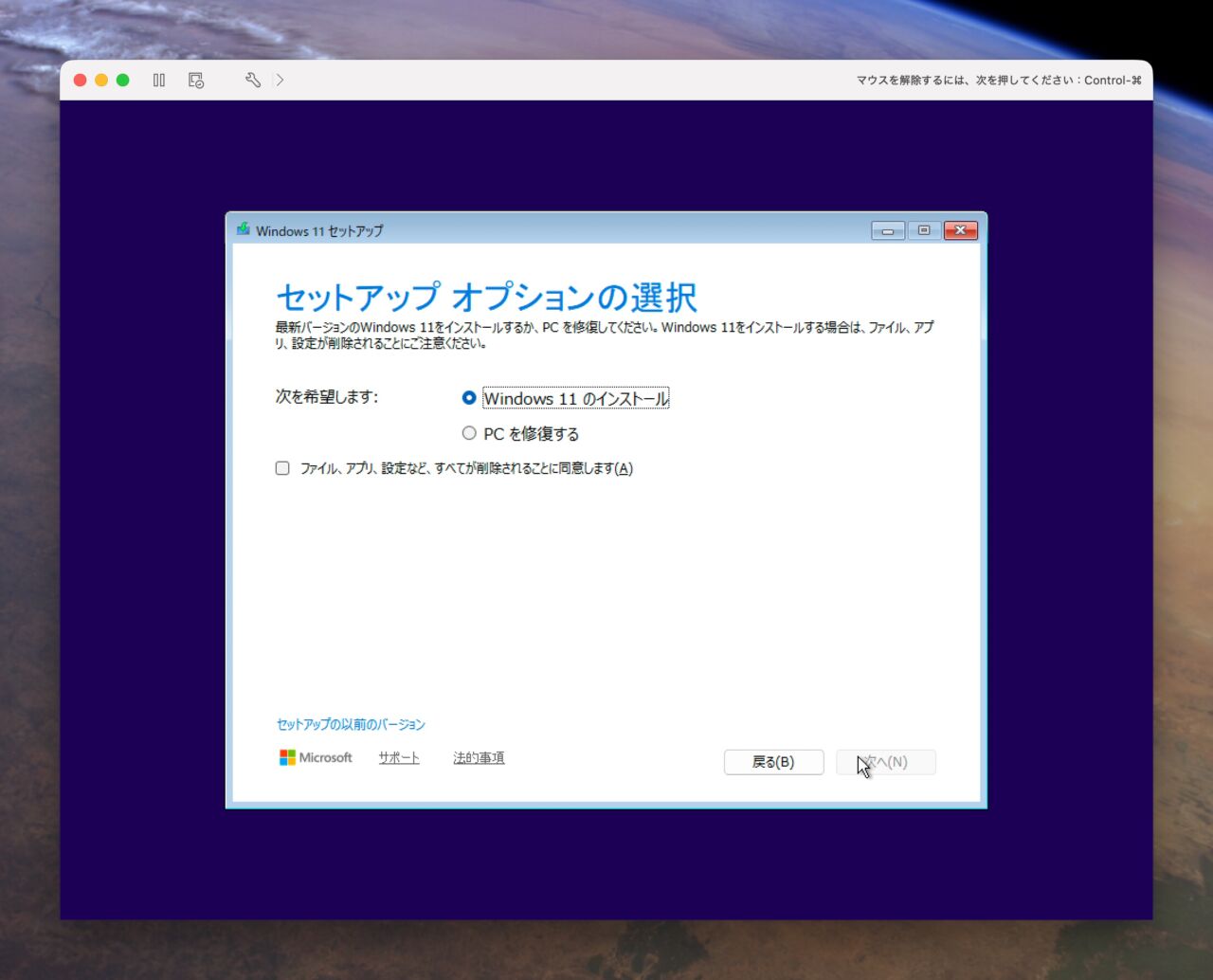
Task: Open the サポート link
Action: point(399,757)
